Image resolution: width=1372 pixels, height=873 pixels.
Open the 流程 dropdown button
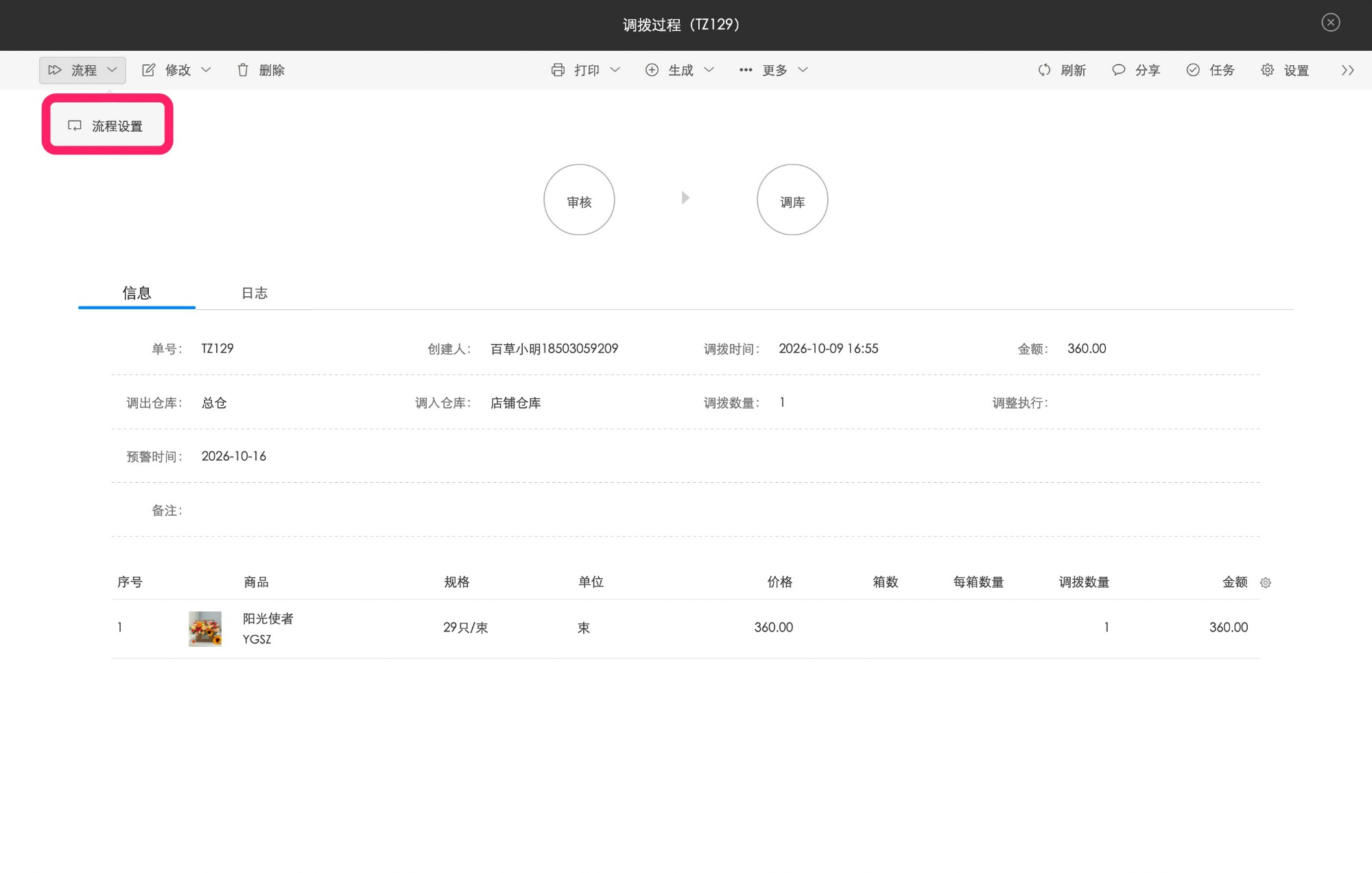tap(82, 70)
